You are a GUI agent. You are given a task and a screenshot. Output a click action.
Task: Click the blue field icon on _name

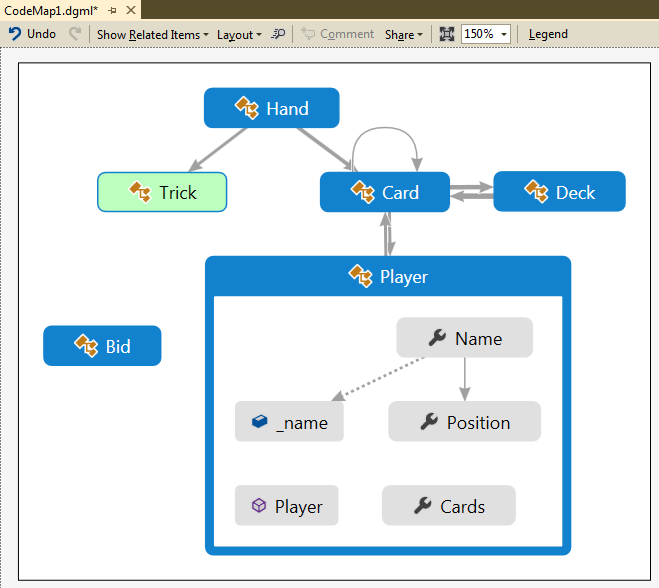259,421
